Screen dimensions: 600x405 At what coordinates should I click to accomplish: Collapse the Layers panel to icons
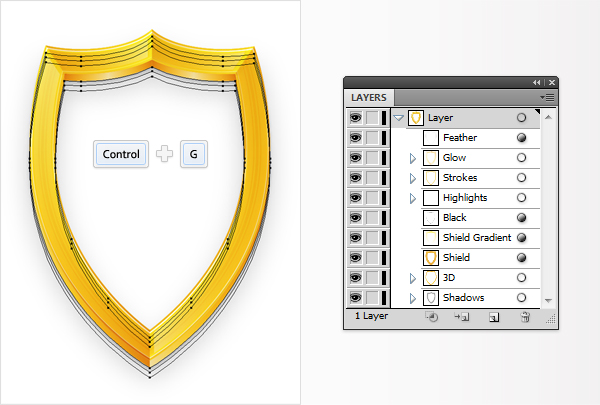(x=537, y=82)
